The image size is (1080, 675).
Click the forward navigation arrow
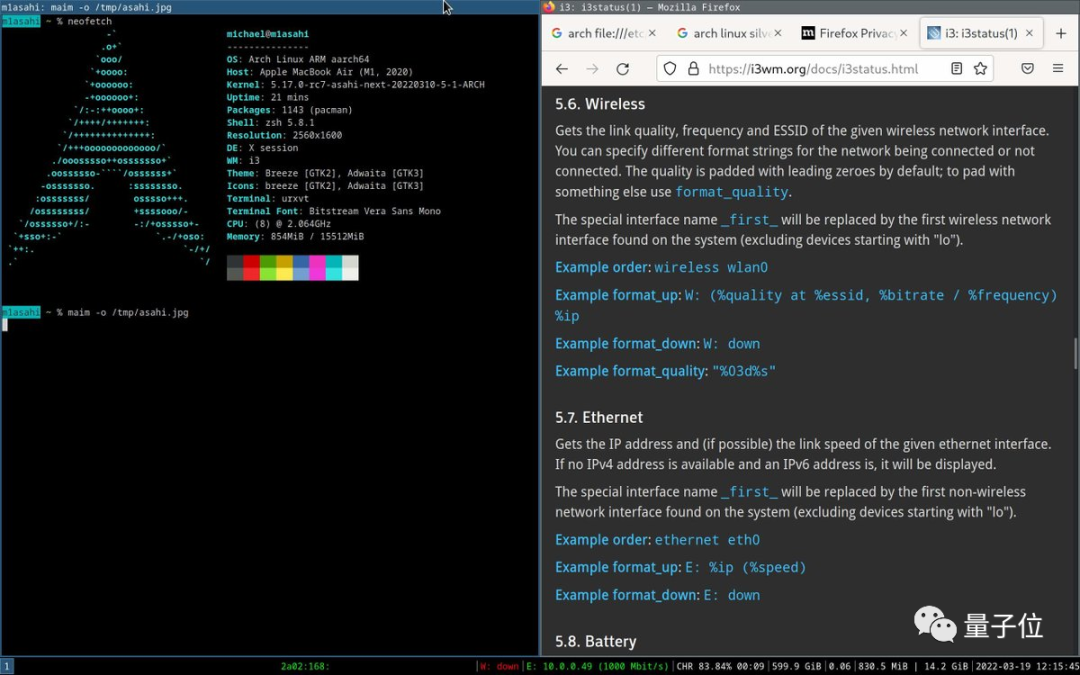(x=592, y=69)
